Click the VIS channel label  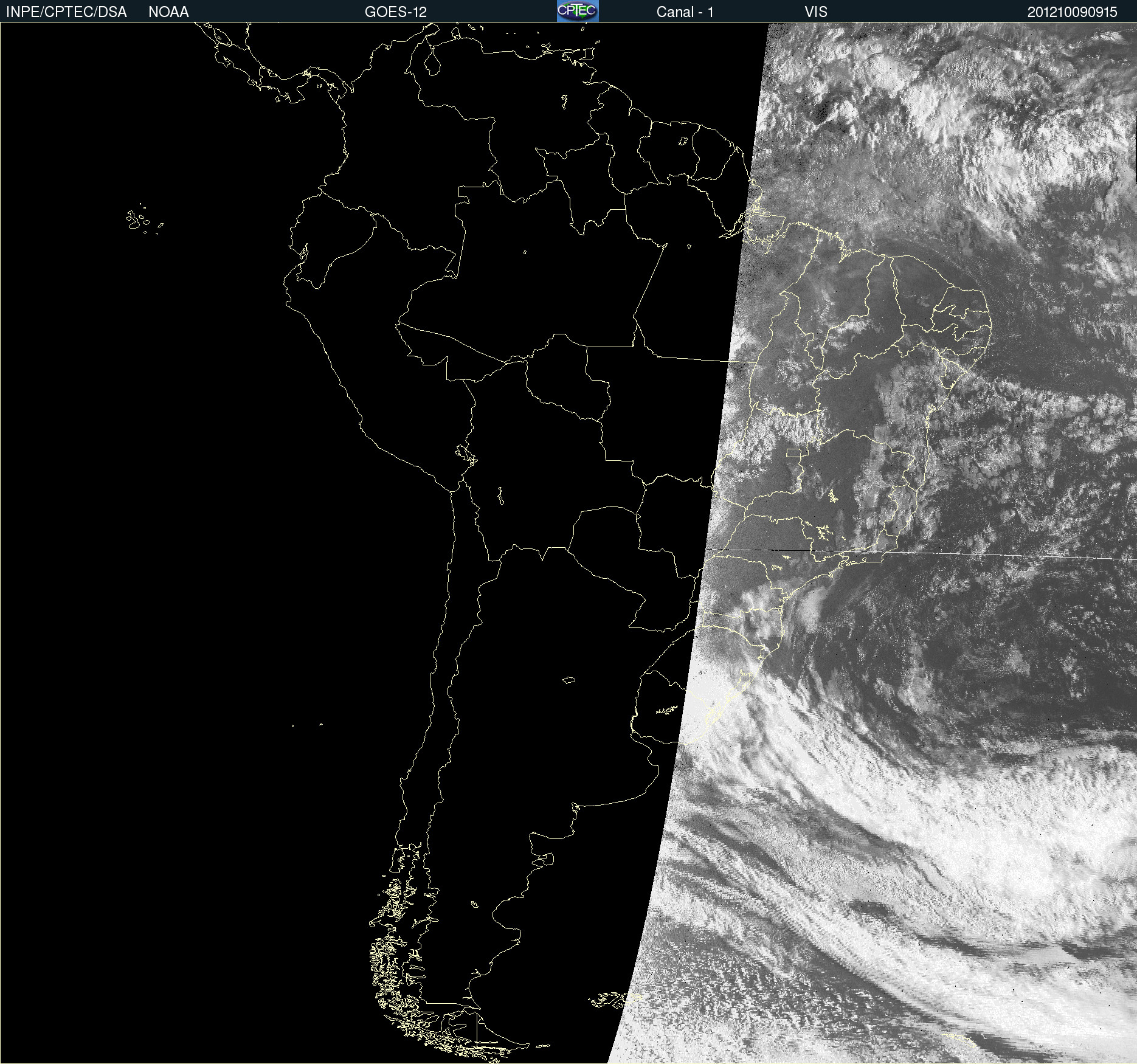coord(816,12)
